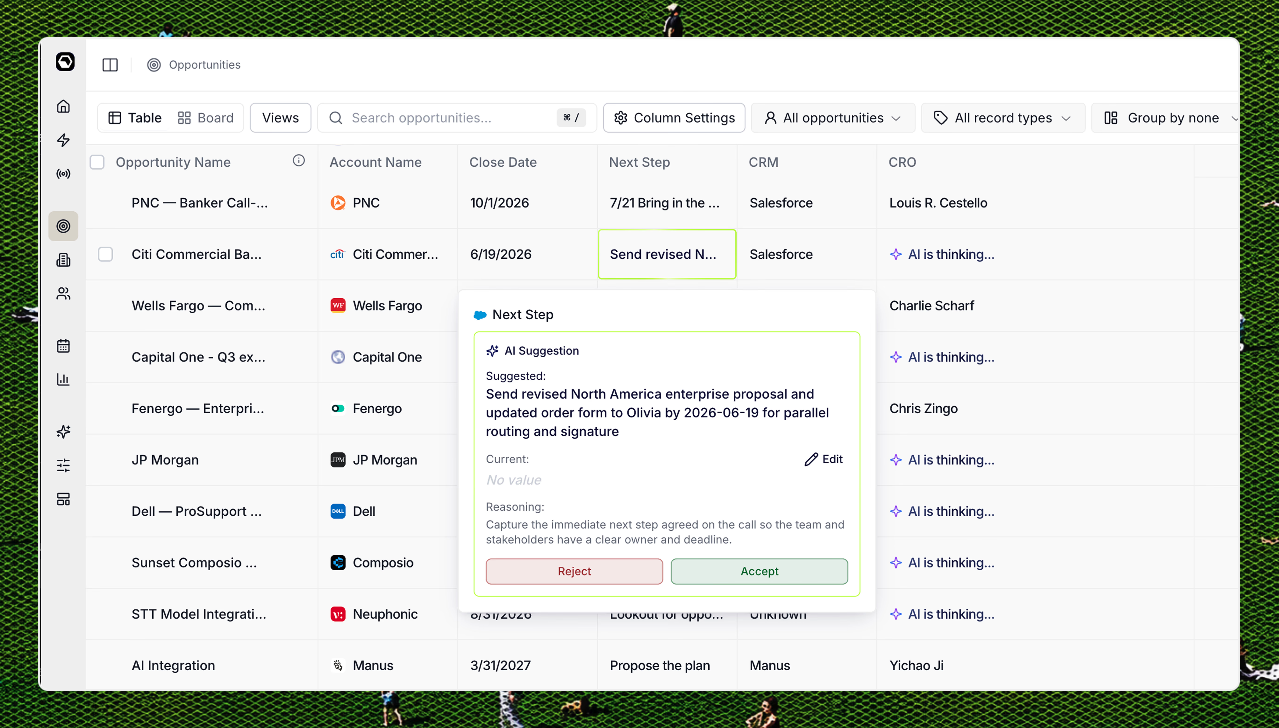The height and width of the screenshot is (728, 1279).
Task: Open the Home icon in the sidebar
Action: tap(63, 106)
